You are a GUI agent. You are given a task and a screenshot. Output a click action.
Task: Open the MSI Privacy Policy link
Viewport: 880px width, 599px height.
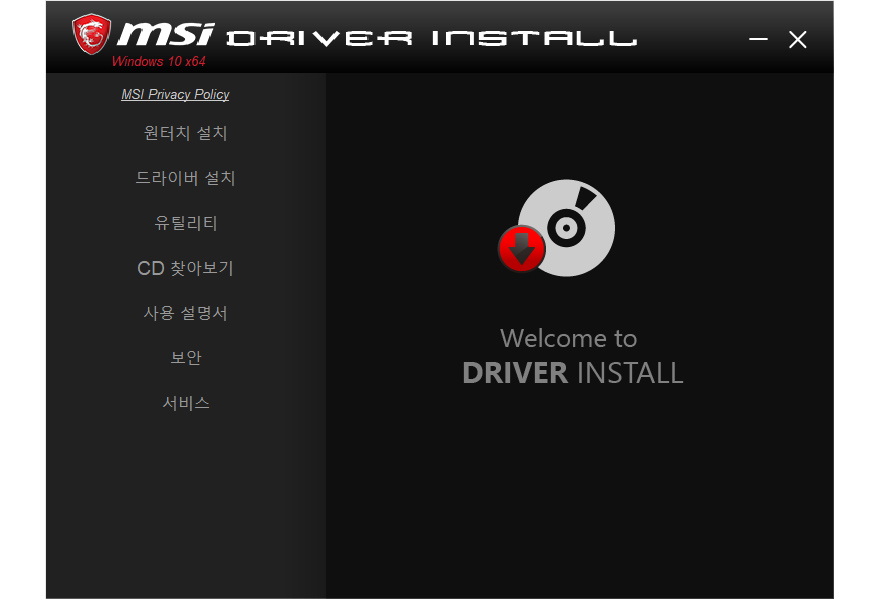(x=175, y=94)
